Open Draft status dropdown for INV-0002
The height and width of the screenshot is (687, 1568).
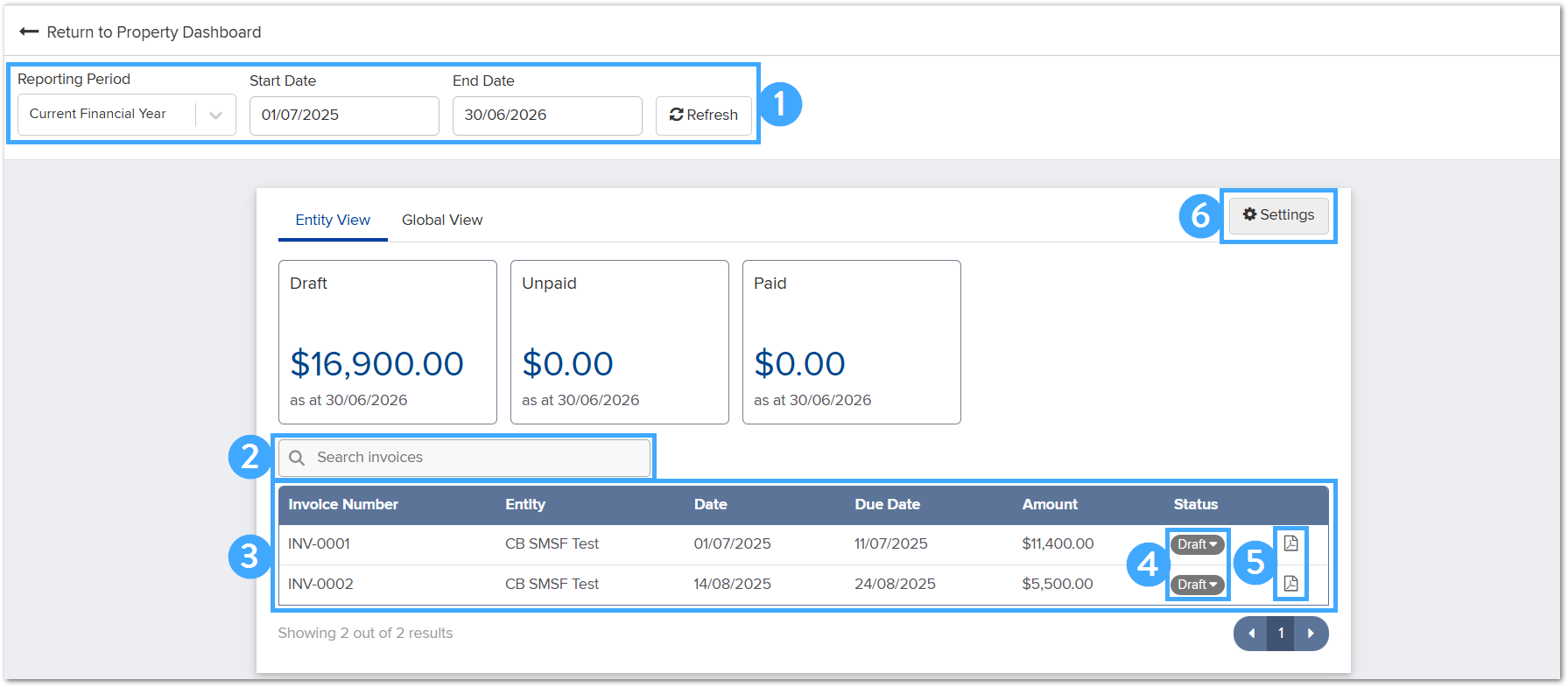pos(1197,585)
